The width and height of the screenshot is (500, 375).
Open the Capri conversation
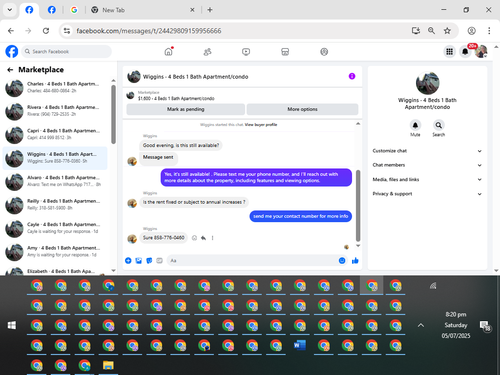tap(55, 134)
